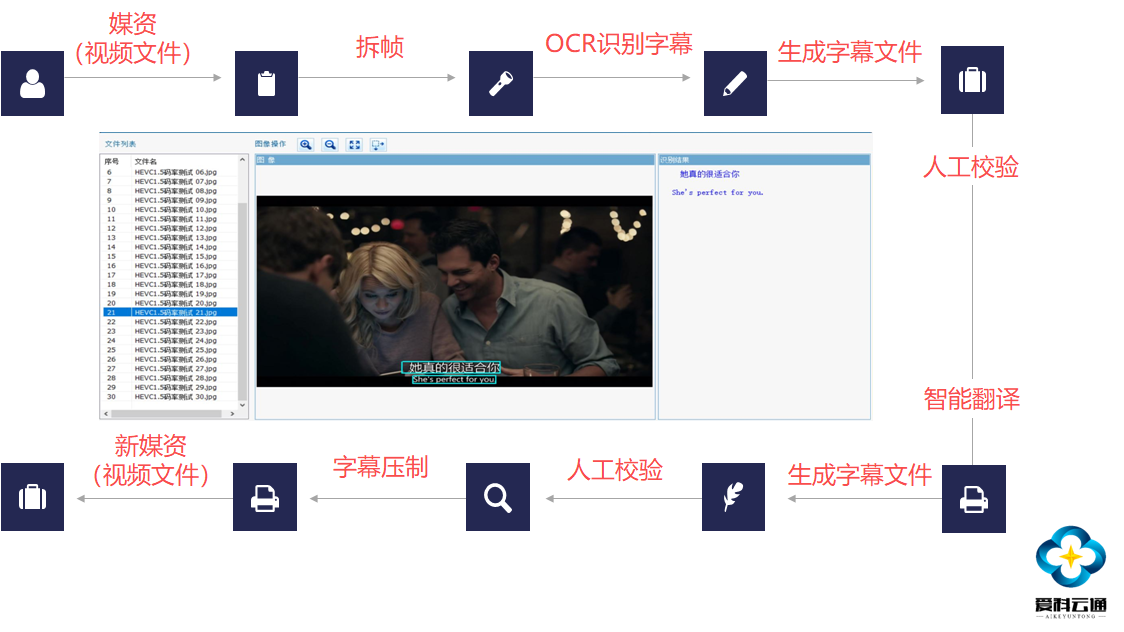Click the file list scroll-up arrow

(242, 160)
